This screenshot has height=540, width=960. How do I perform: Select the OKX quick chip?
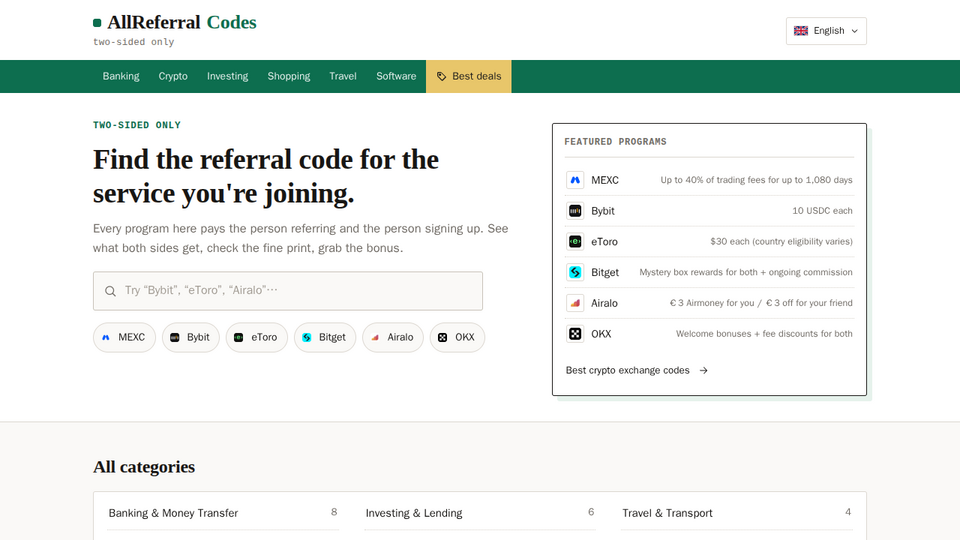click(x=457, y=337)
